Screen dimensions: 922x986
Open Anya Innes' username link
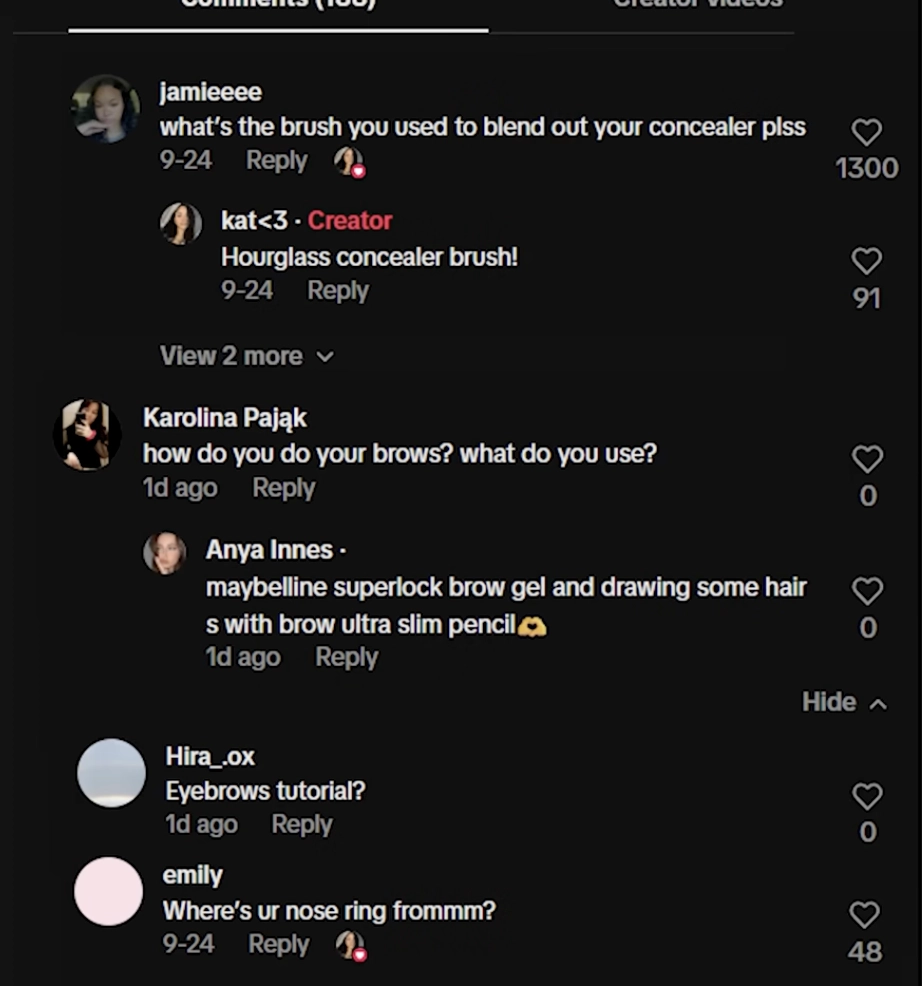coord(269,550)
